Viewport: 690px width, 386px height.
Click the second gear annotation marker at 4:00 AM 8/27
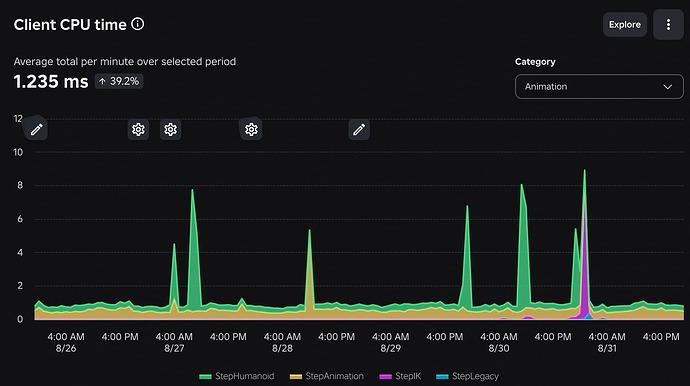[x=171, y=129]
